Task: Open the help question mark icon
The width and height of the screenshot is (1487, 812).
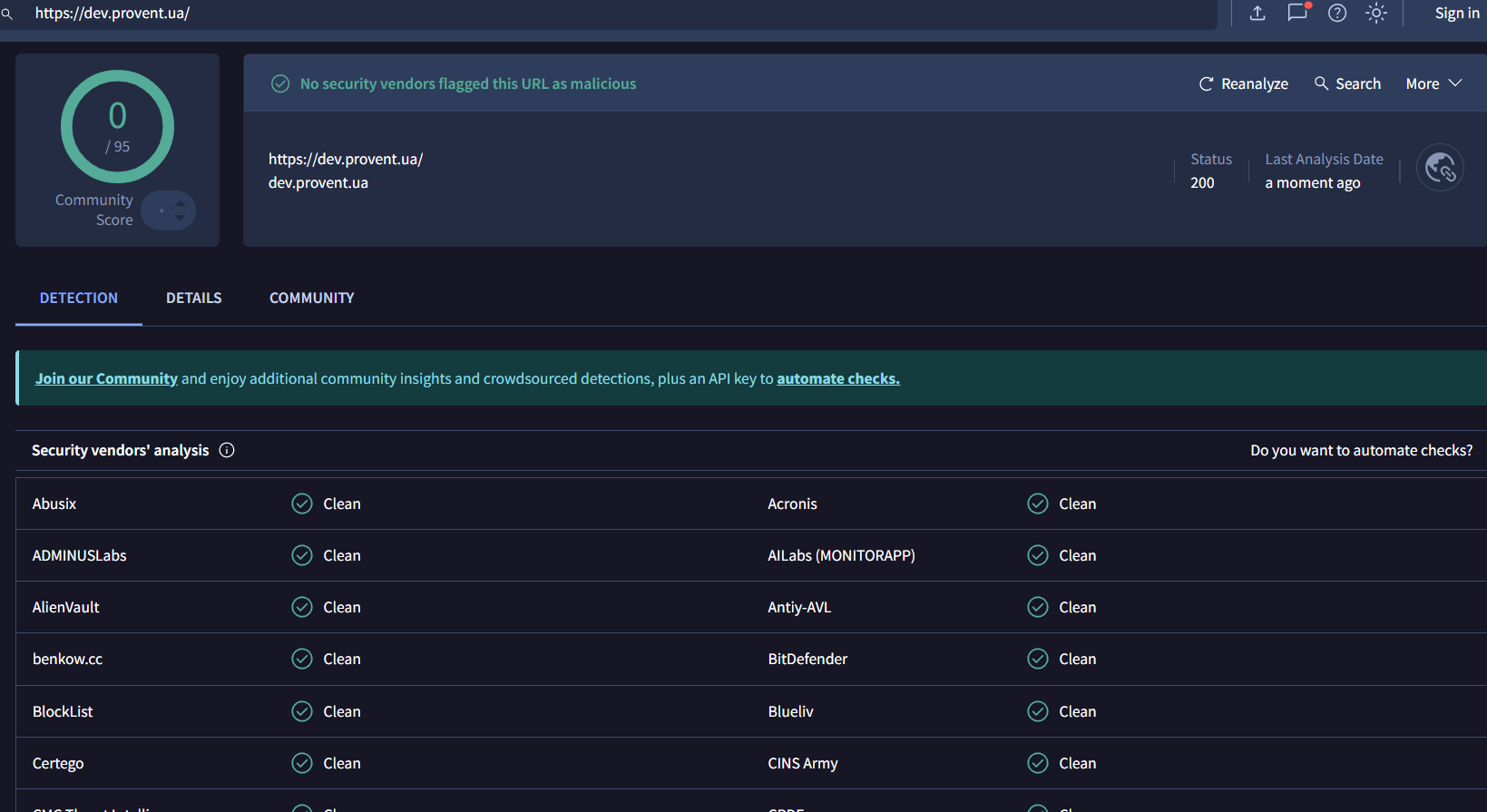Action: click(1337, 13)
